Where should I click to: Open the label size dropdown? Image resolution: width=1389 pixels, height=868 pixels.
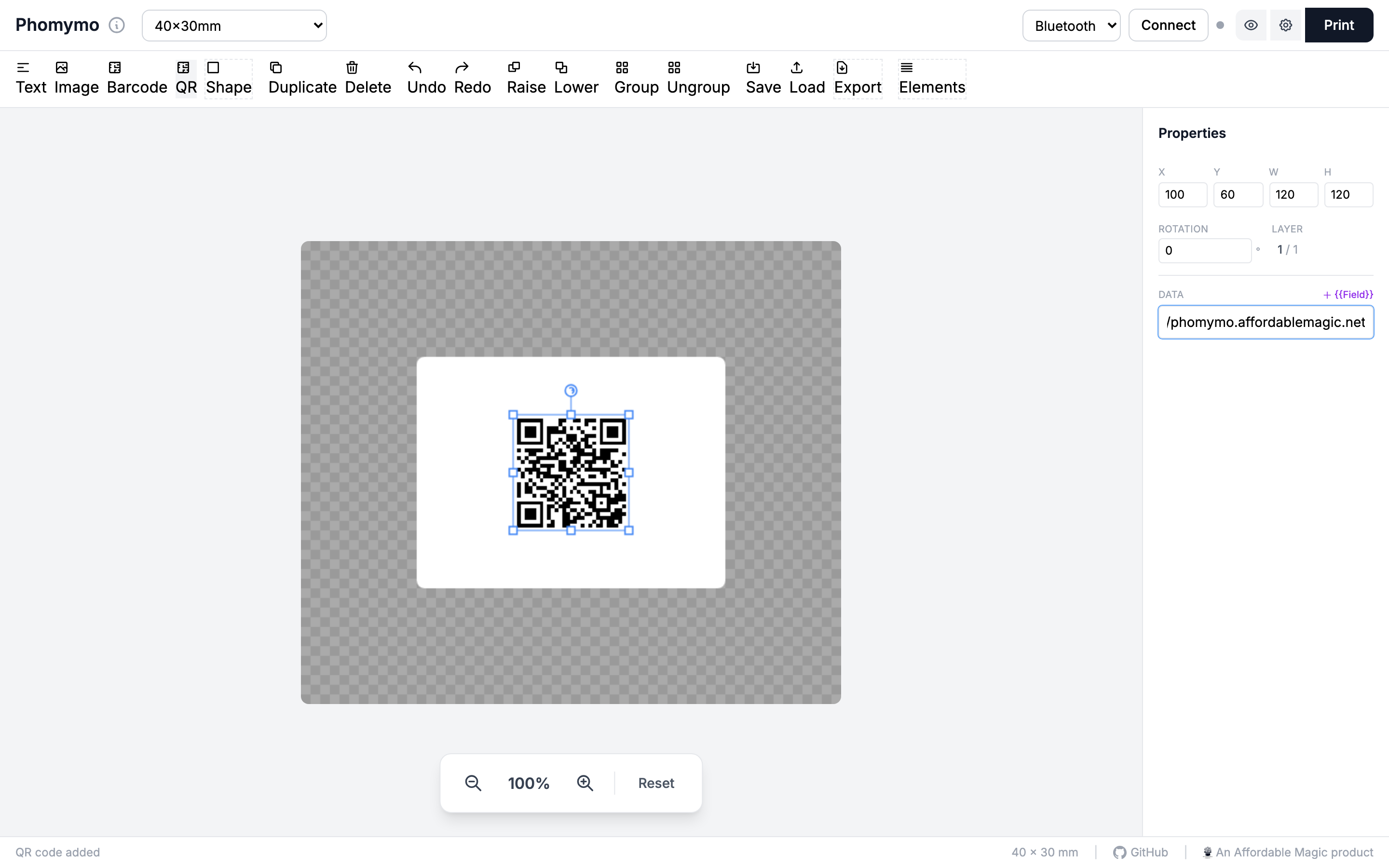tap(234, 25)
